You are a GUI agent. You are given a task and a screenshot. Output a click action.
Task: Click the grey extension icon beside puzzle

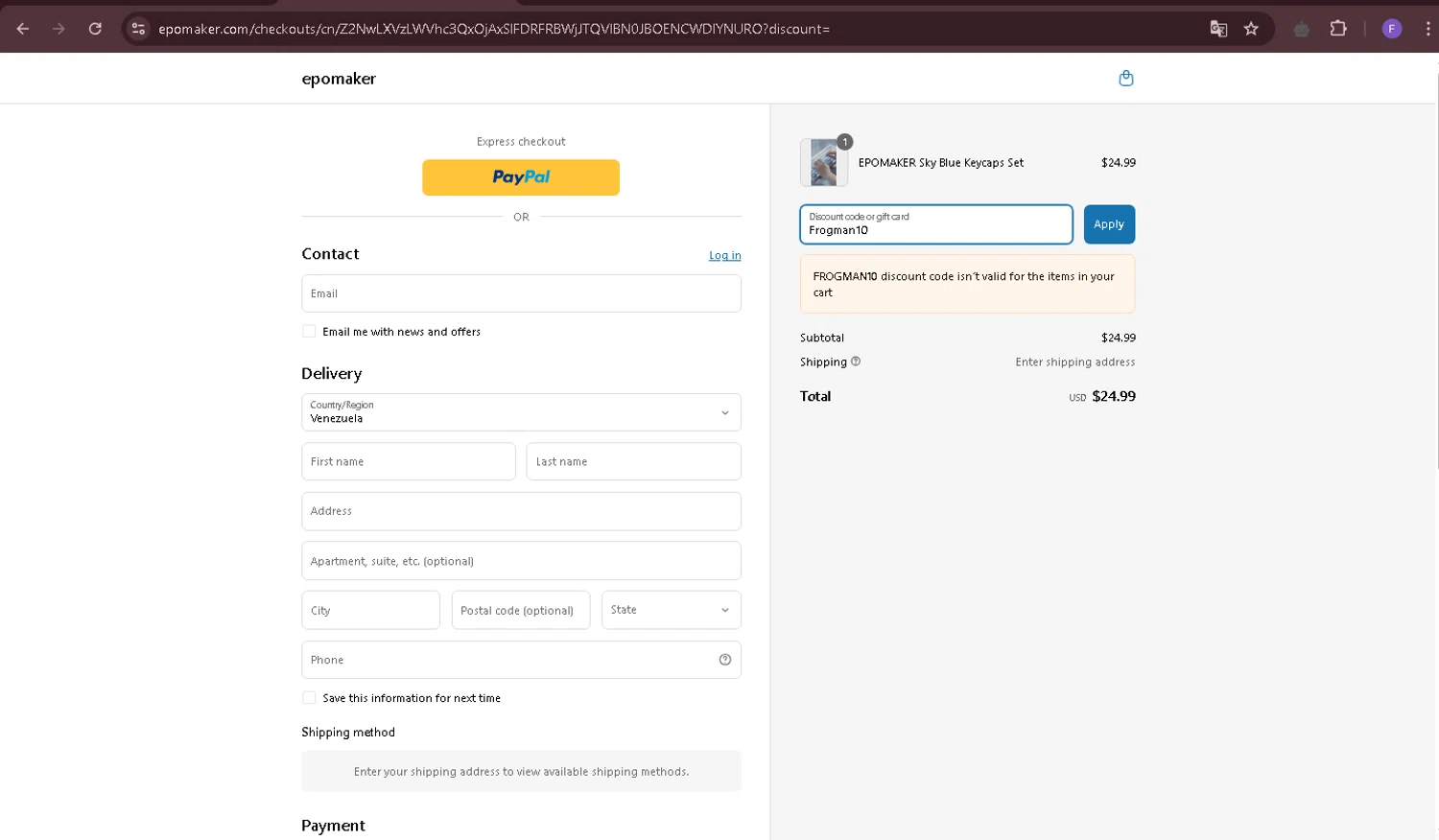1301,29
